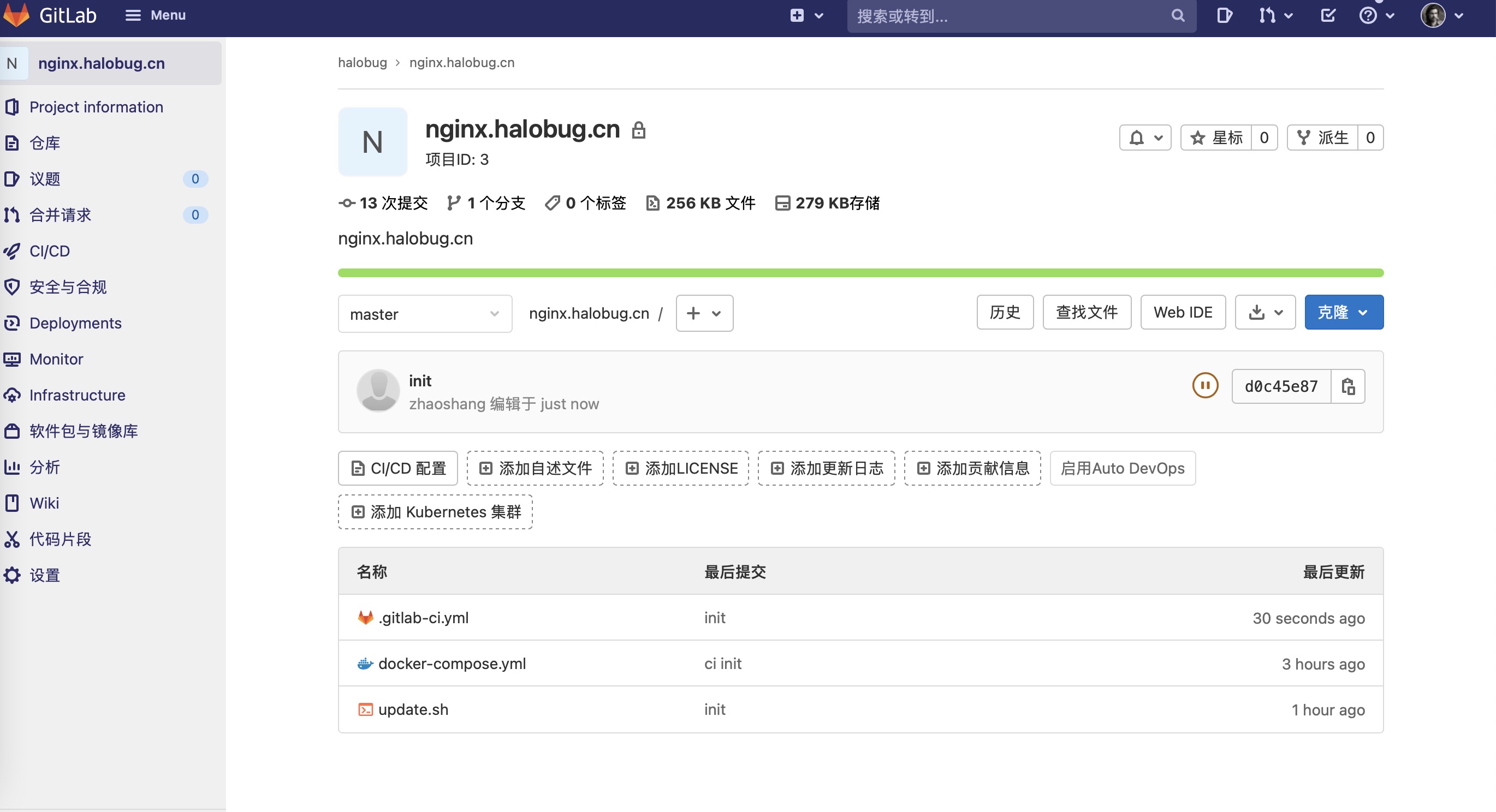Click 添加贡献信息 add contributing button
Viewport: 1496px width, 812px height.
(972, 468)
